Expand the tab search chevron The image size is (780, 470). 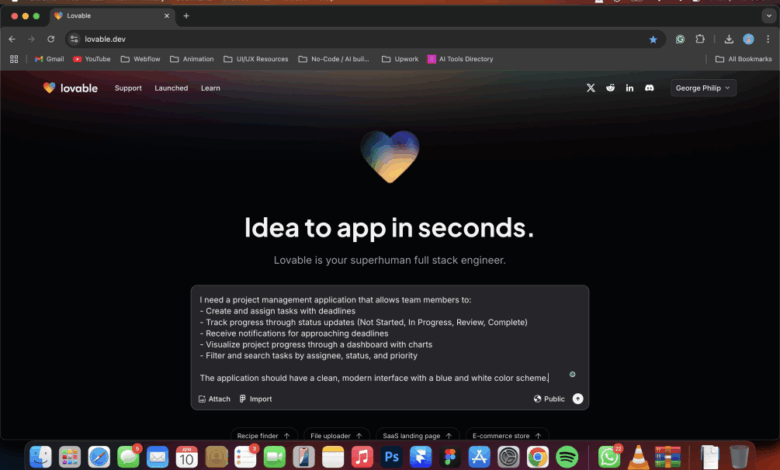[x=769, y=16]
